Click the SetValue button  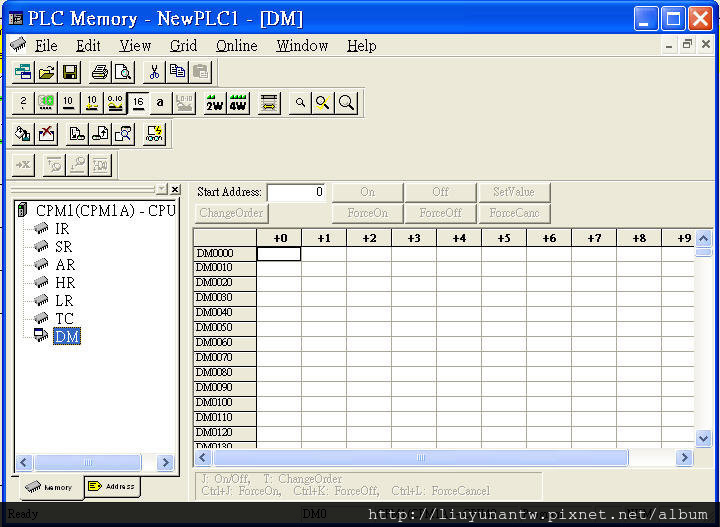pos(514,192)
